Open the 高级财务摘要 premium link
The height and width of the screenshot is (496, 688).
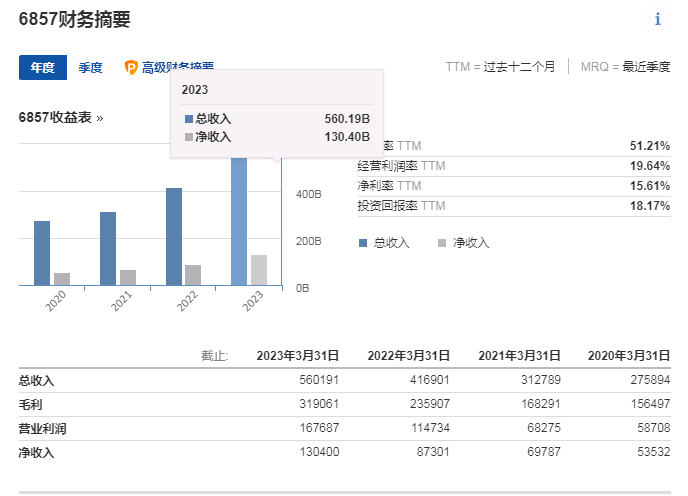click(177, 68)
